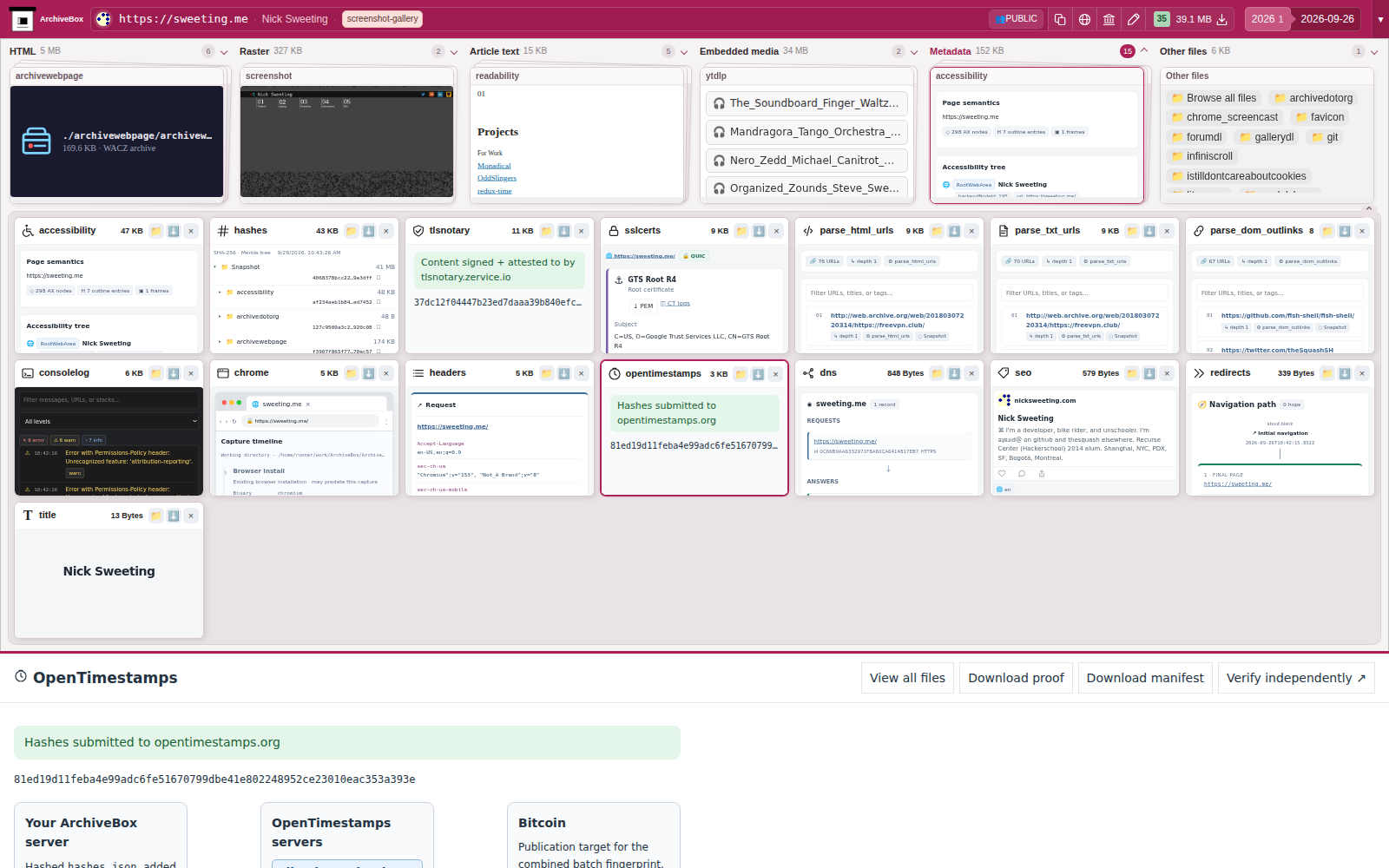Expand the Embedded media section chevron

pos(914,52)
